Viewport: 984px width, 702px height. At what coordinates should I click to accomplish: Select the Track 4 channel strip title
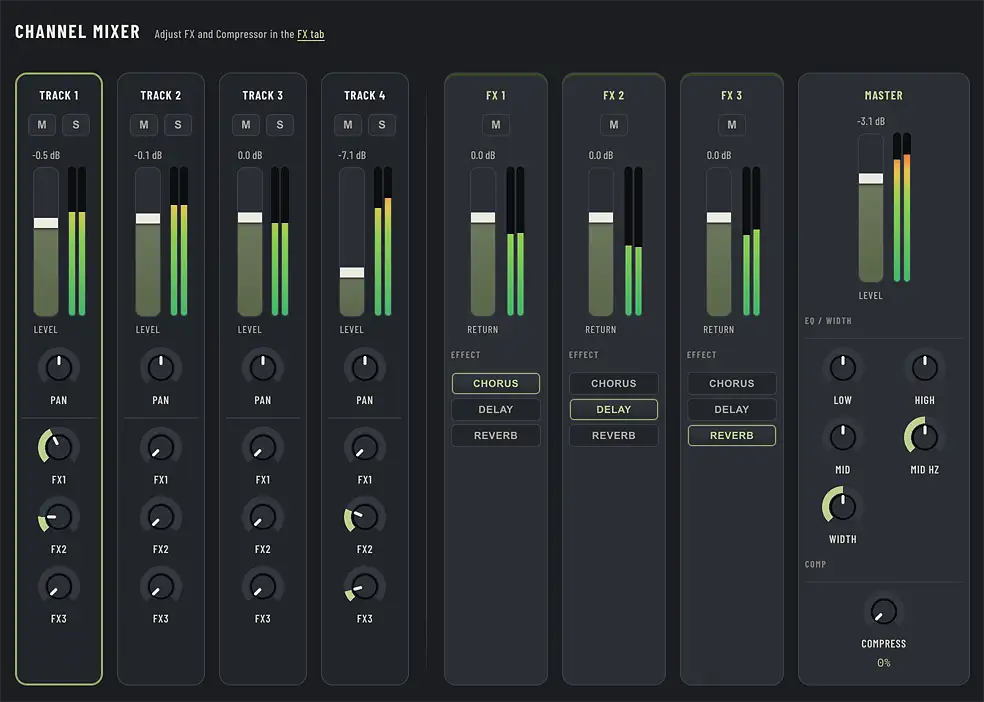coord(365,95)
